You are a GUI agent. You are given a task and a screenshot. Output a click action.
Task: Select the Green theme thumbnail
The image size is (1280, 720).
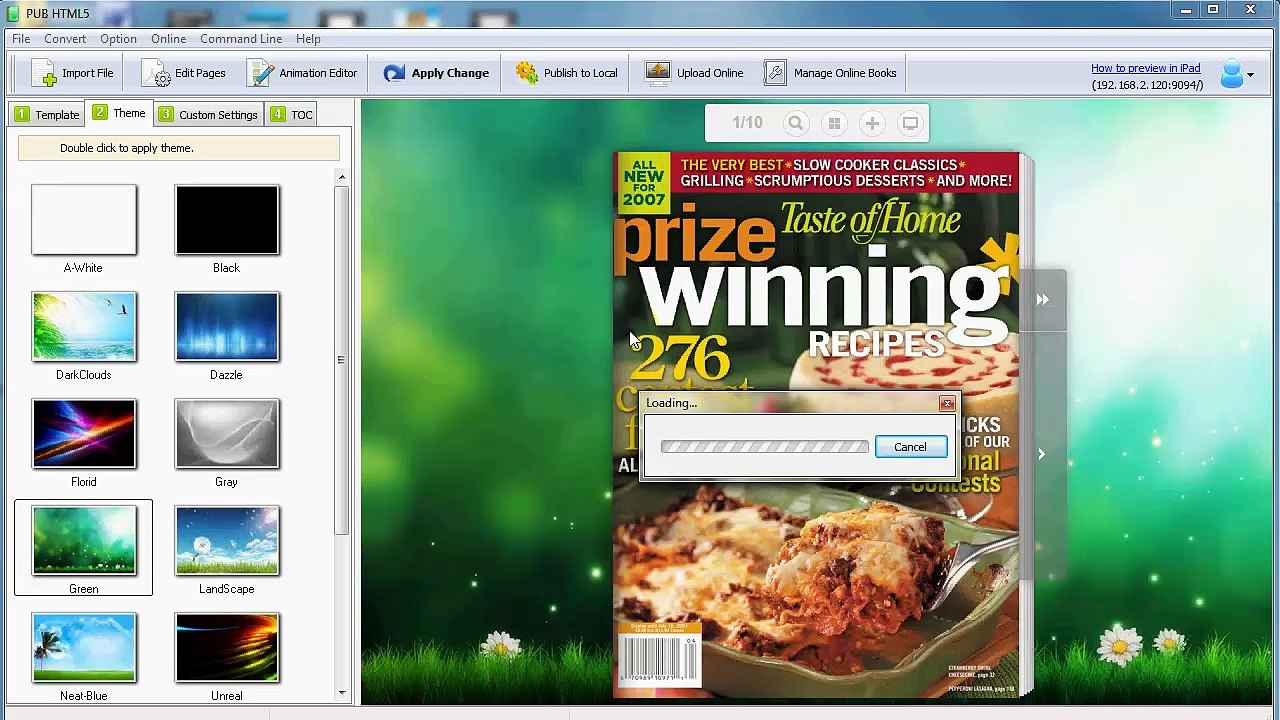(x=83, y=541)
